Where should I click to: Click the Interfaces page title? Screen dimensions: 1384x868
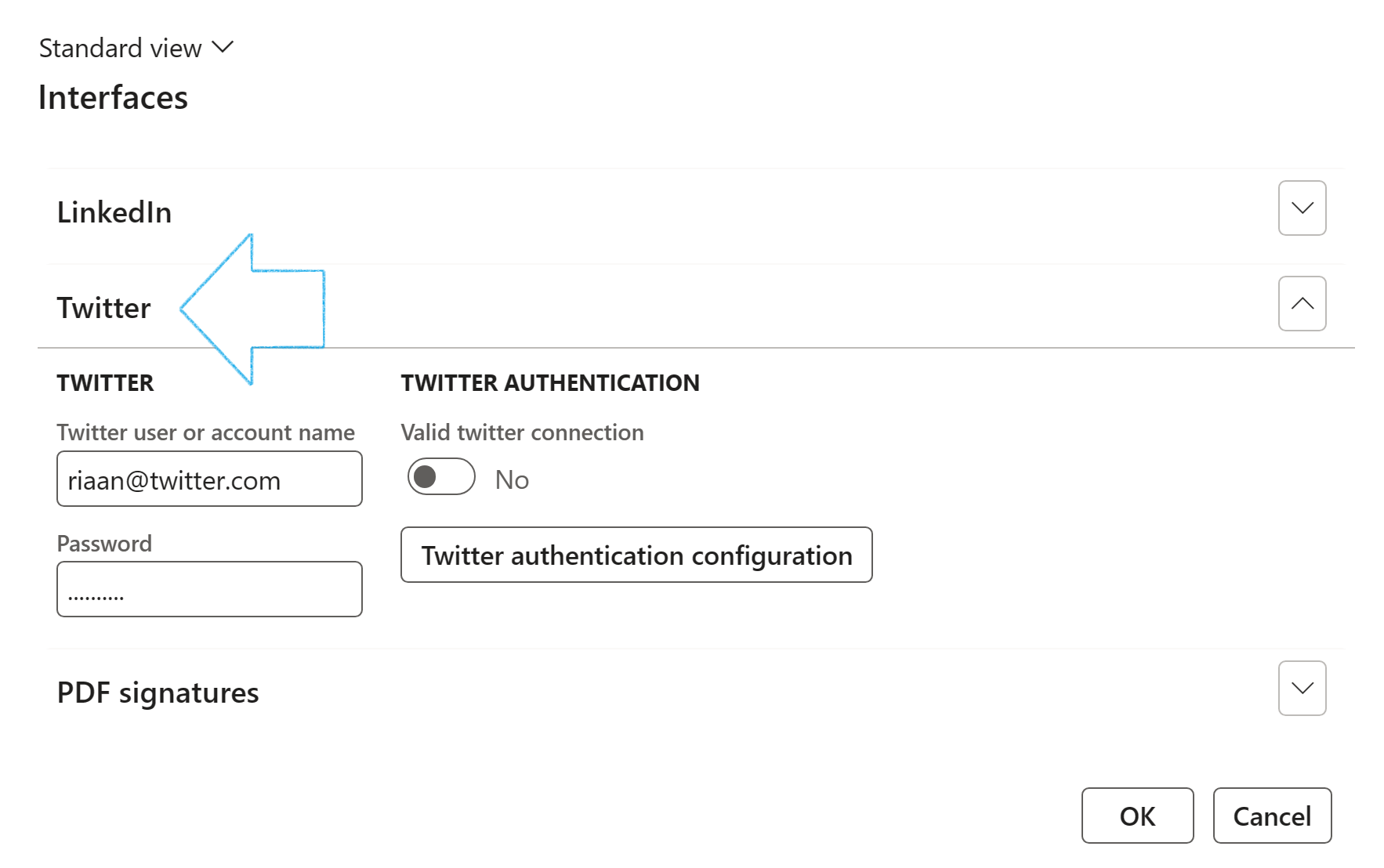113,97
